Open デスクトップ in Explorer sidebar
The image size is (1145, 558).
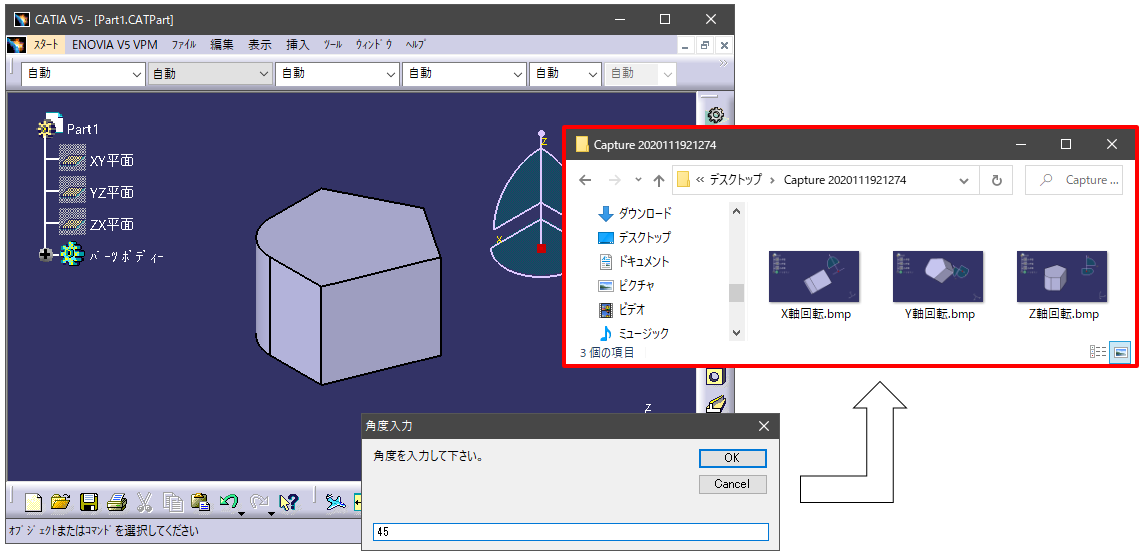tap(634, 237)
